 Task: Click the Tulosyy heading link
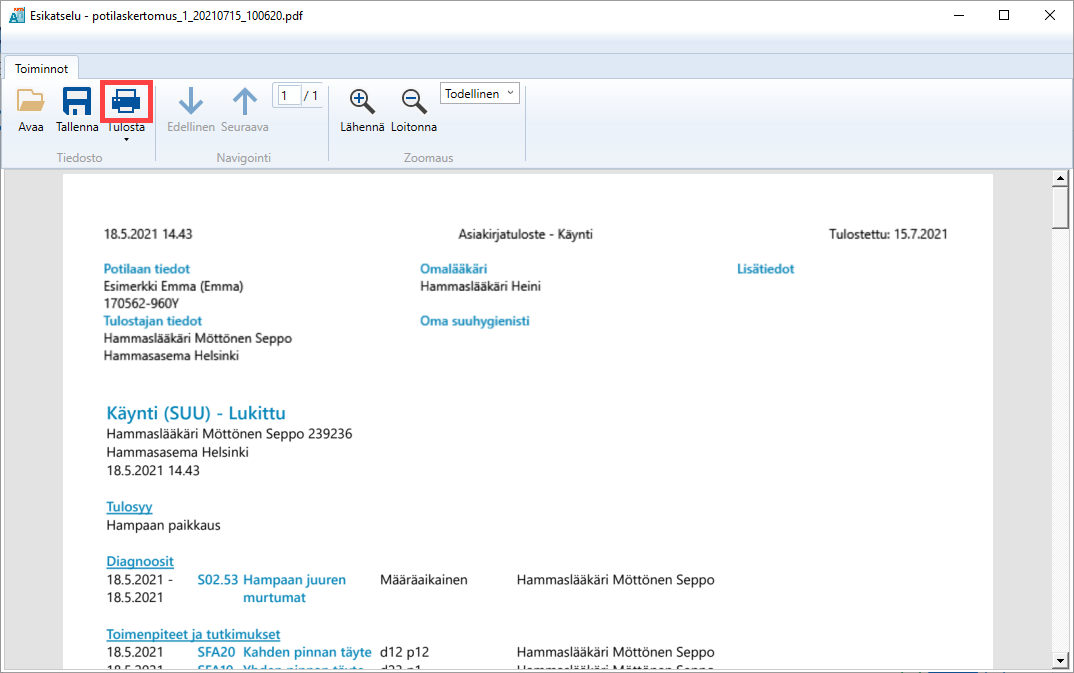click(129, 507)
